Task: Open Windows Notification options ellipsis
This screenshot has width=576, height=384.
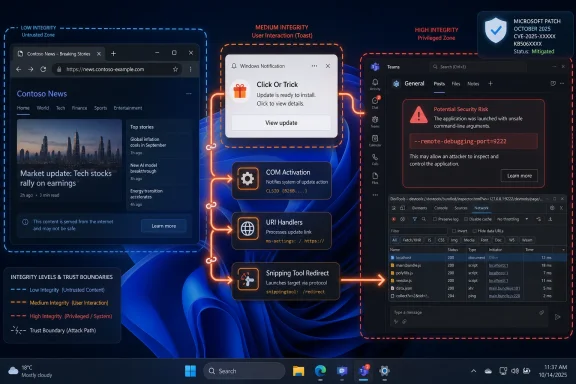Action: [x=314, y=66]
